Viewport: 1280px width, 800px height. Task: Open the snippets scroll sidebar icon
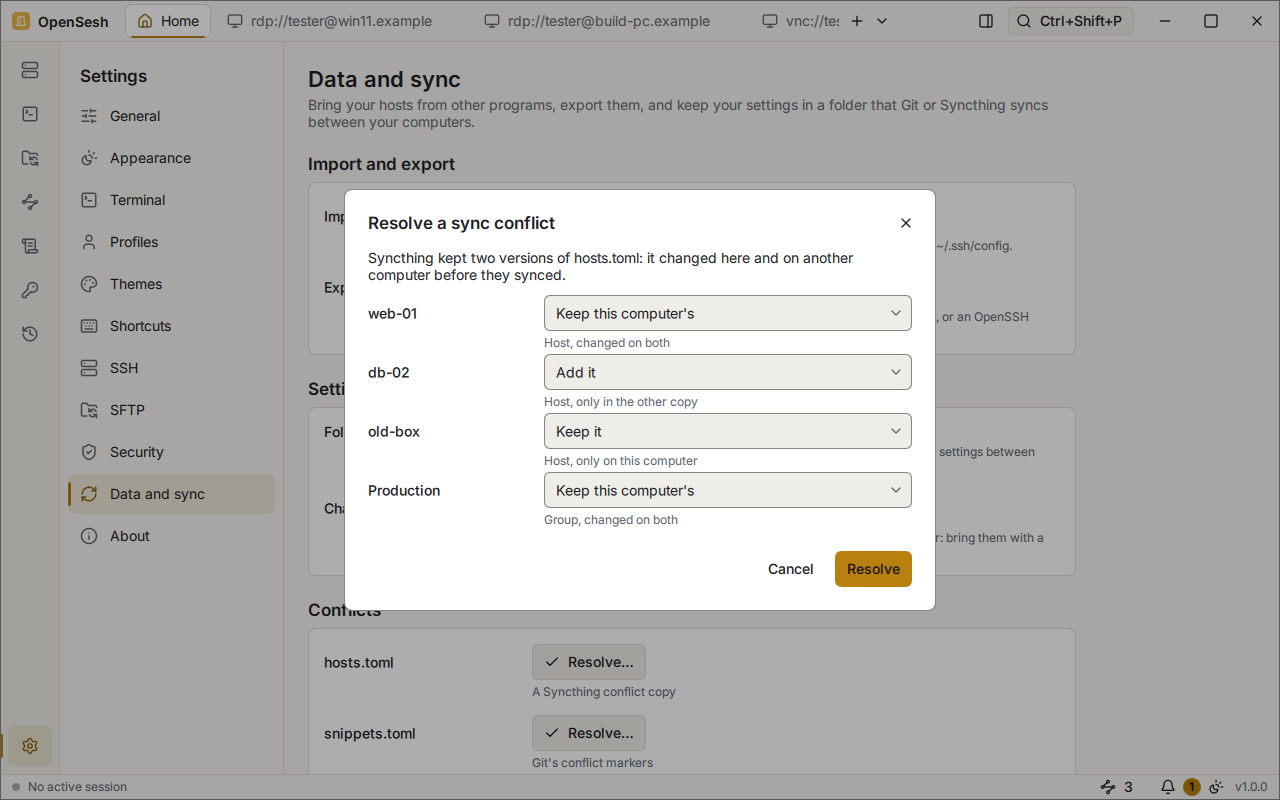(x=30, y=246)
